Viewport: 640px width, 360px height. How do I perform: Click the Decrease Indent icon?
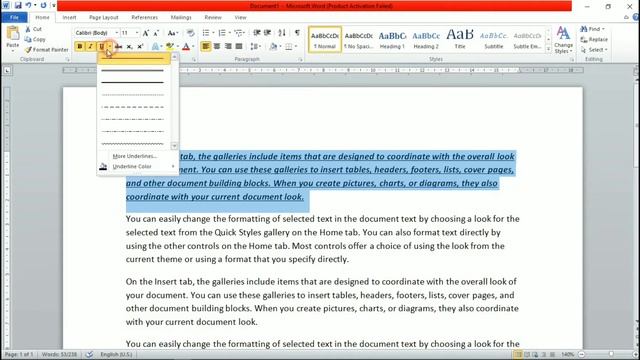257,33
